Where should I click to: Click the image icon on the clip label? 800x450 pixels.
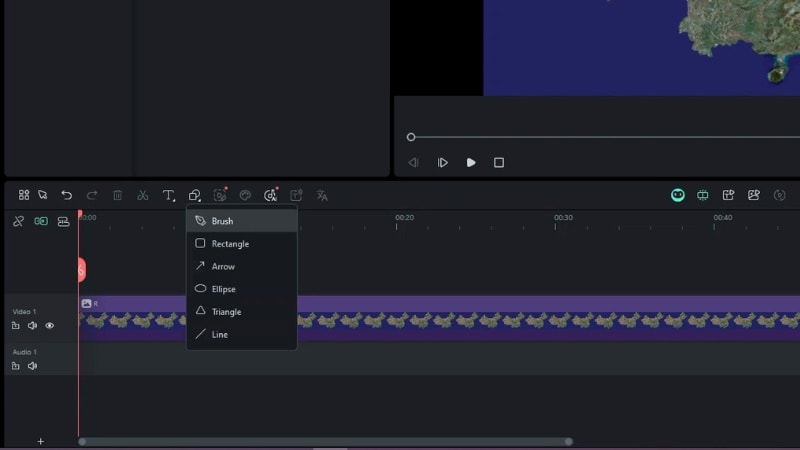86,304
